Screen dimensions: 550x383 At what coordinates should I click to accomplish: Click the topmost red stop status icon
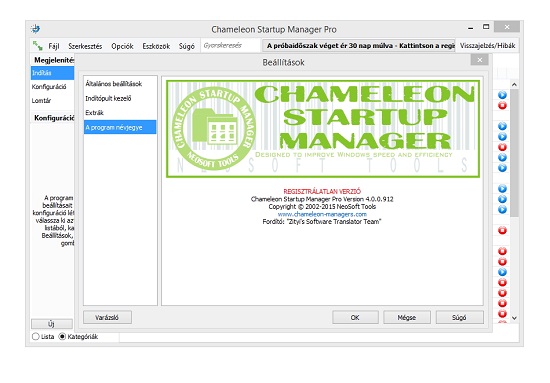(502, 105)
